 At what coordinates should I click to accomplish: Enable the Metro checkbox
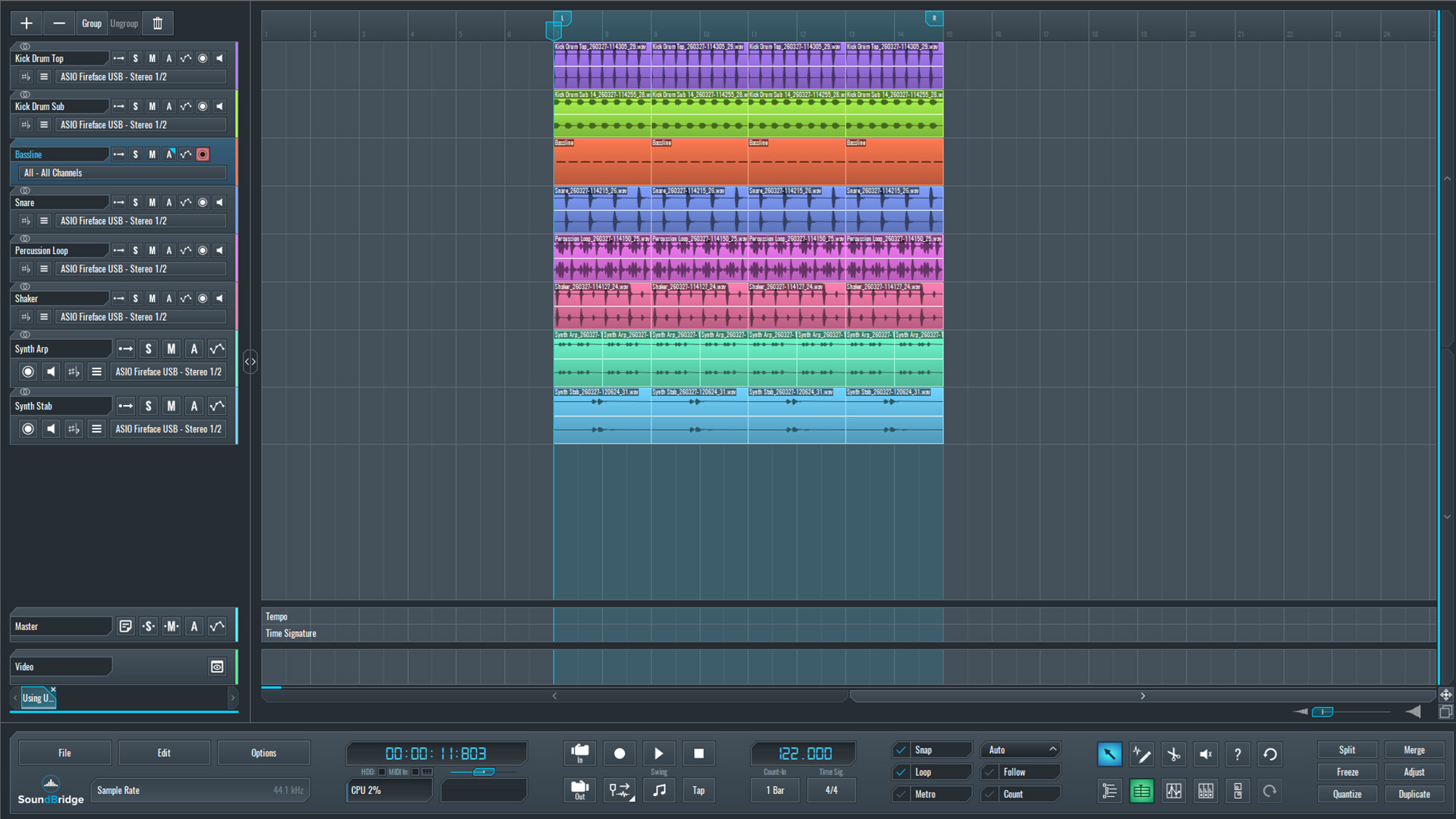click(901, 794)
